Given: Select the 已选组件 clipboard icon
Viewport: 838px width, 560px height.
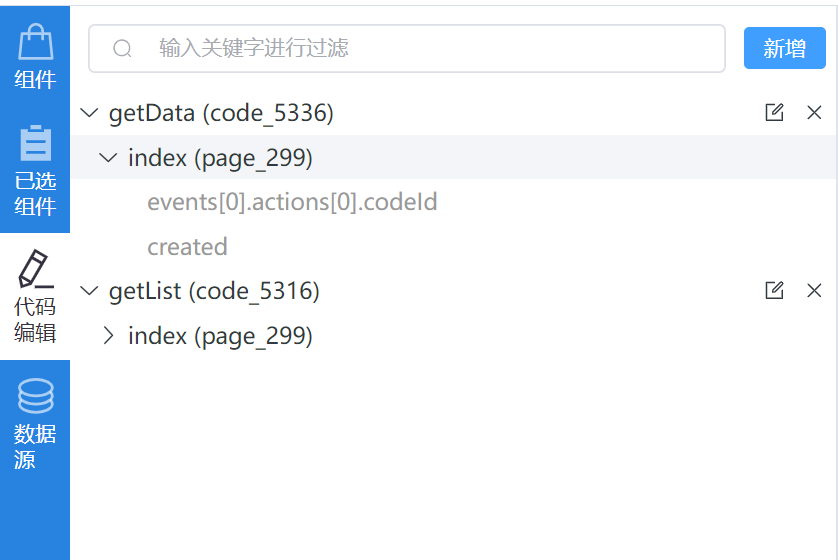Looking at the screenshot, I should tap(35, 143).
